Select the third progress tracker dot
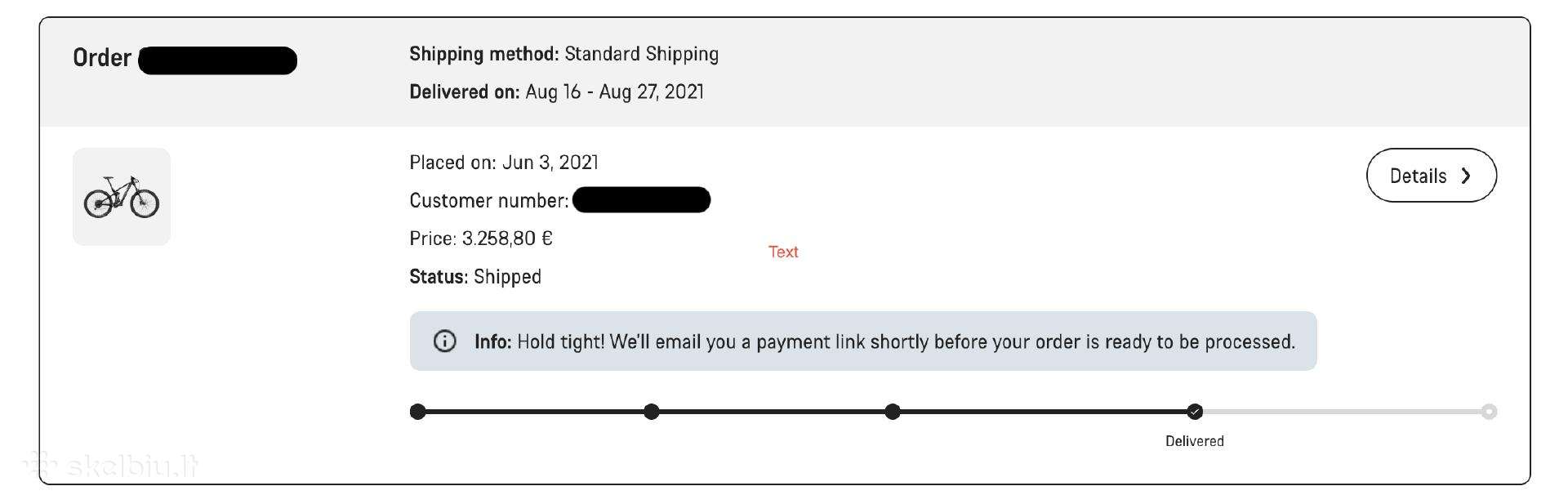The height and width of the screenshot is (504, 1568). click(893, 412)
